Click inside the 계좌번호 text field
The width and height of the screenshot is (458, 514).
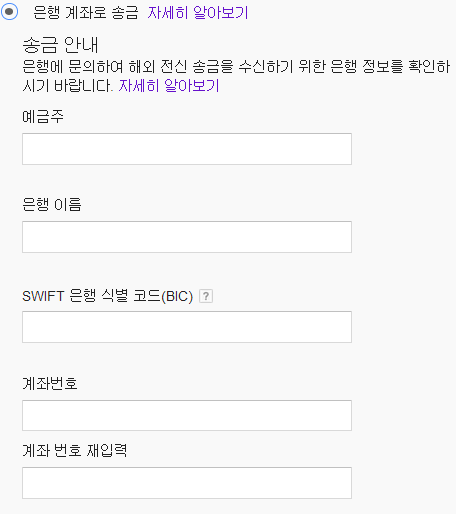(187, 416)
